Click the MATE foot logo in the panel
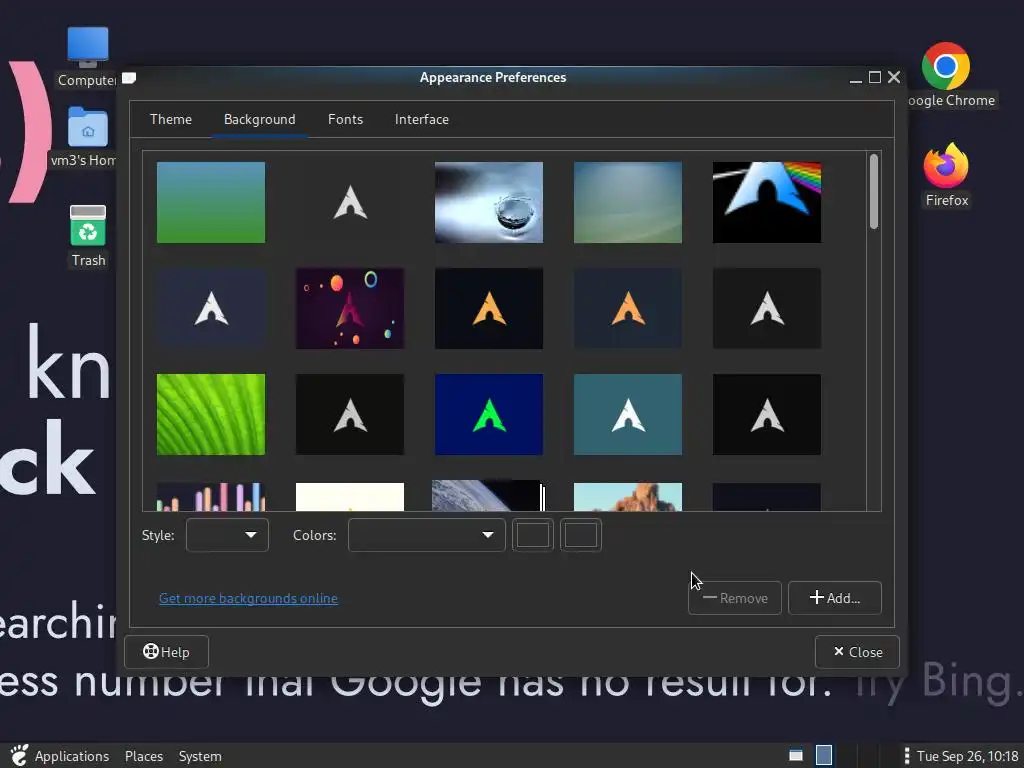Screen dimensions: 1024x768 pyautogui.click(x=19, y=756)
